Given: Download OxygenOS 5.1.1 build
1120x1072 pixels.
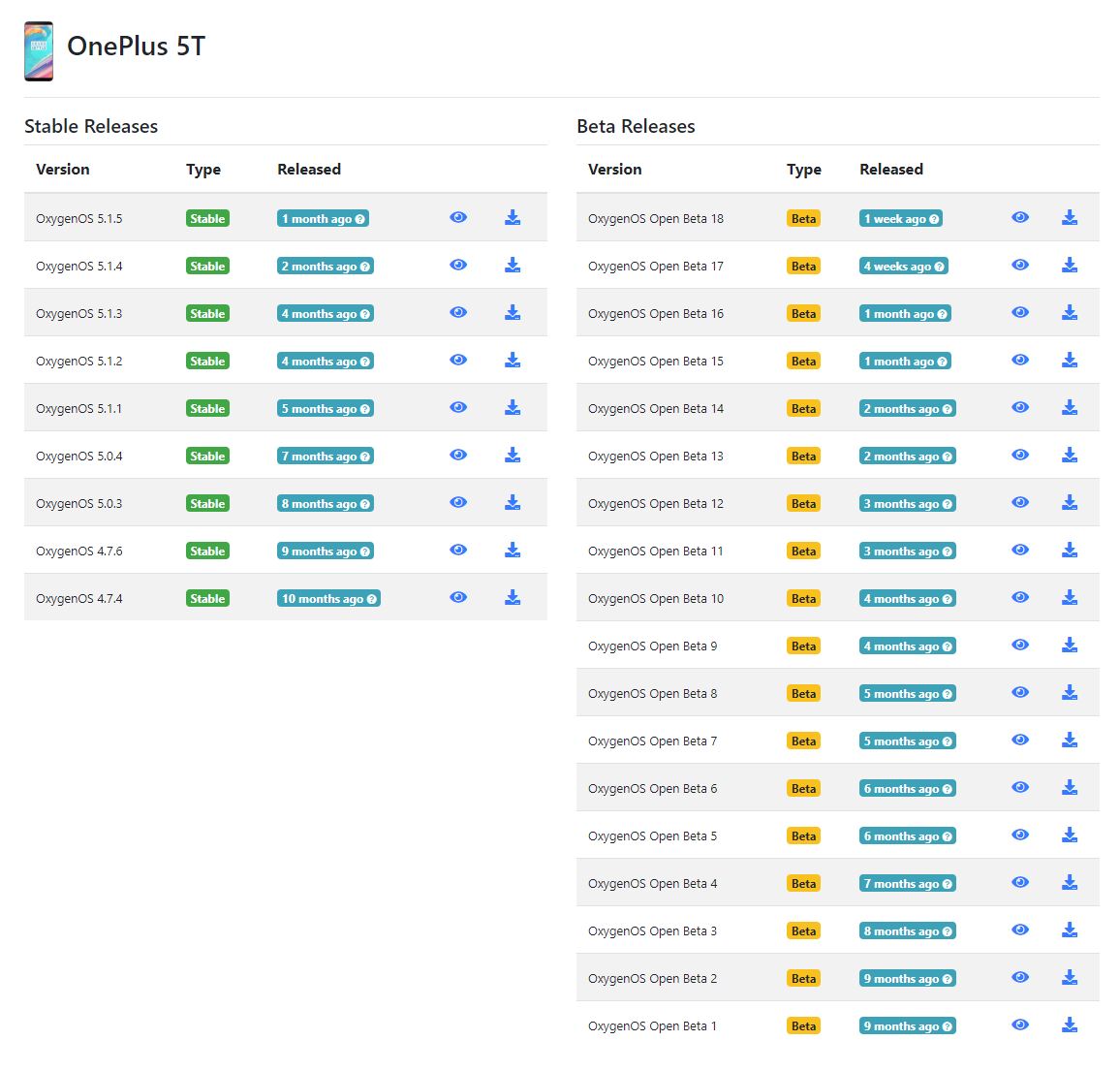Looking at the screenshot, I should point(513,407).
